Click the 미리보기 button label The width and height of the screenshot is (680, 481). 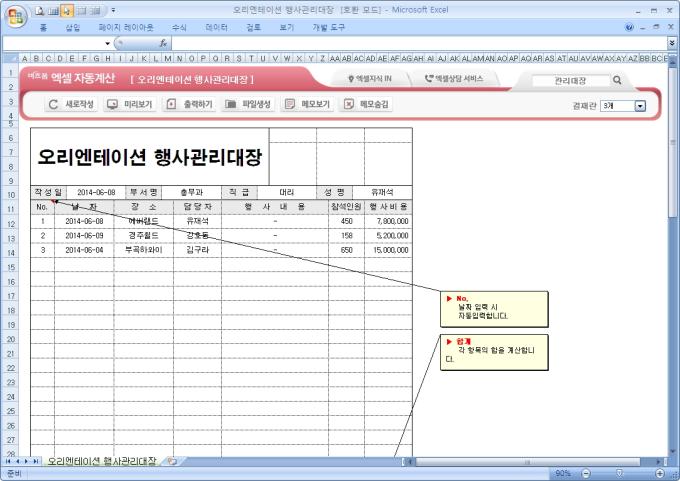pos(138,105)
